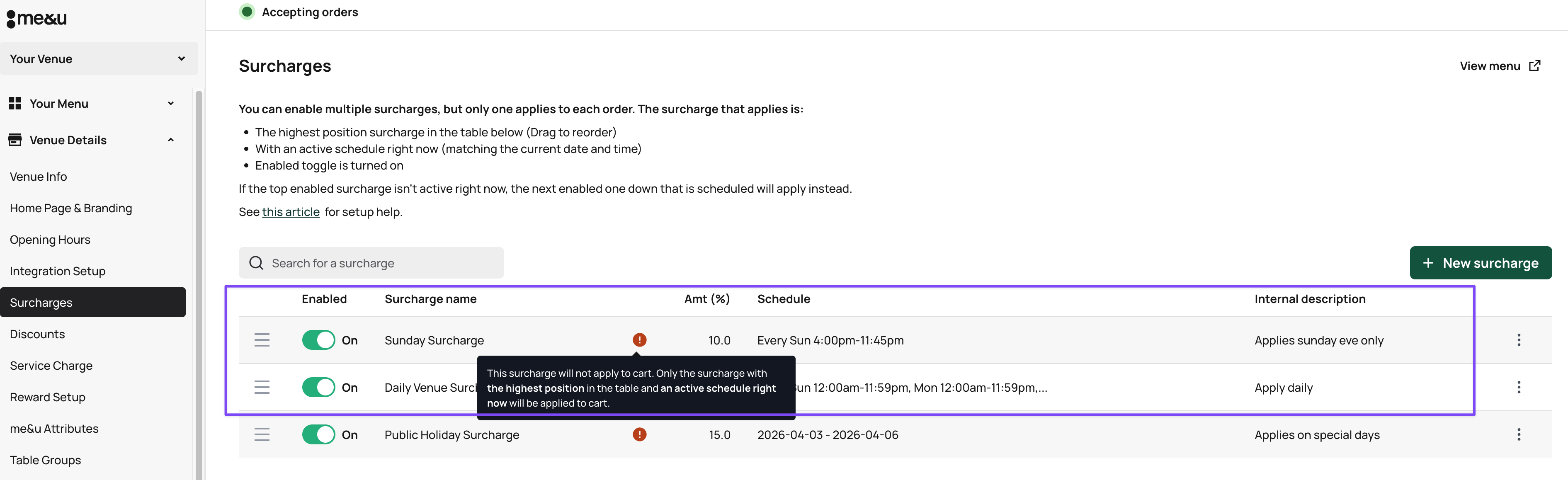This screenshot has width=1568, height=480.
Task: Click the drag handle for Daily Venue Surcharge
Action: point(262,388)
